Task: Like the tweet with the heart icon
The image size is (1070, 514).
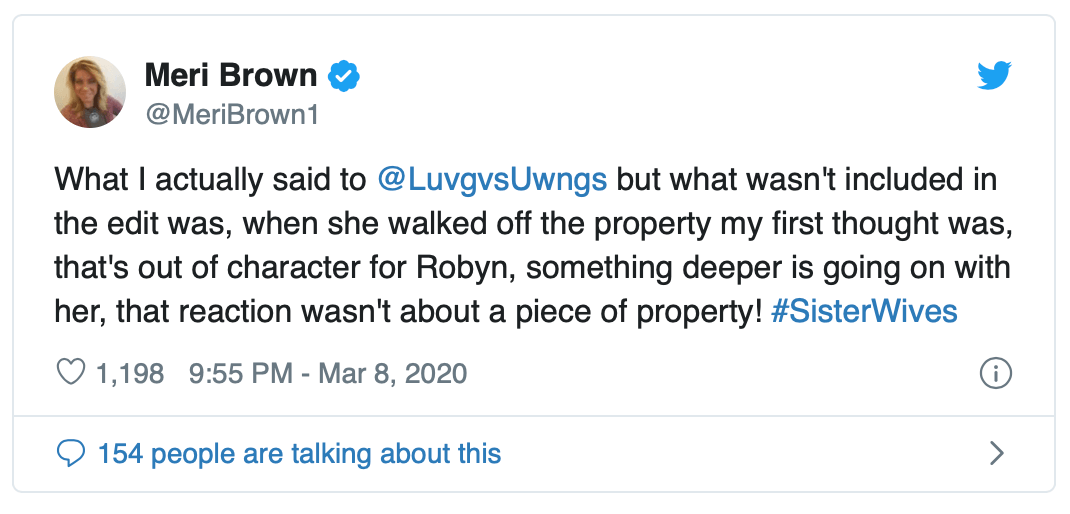Action: coord(70,374)
